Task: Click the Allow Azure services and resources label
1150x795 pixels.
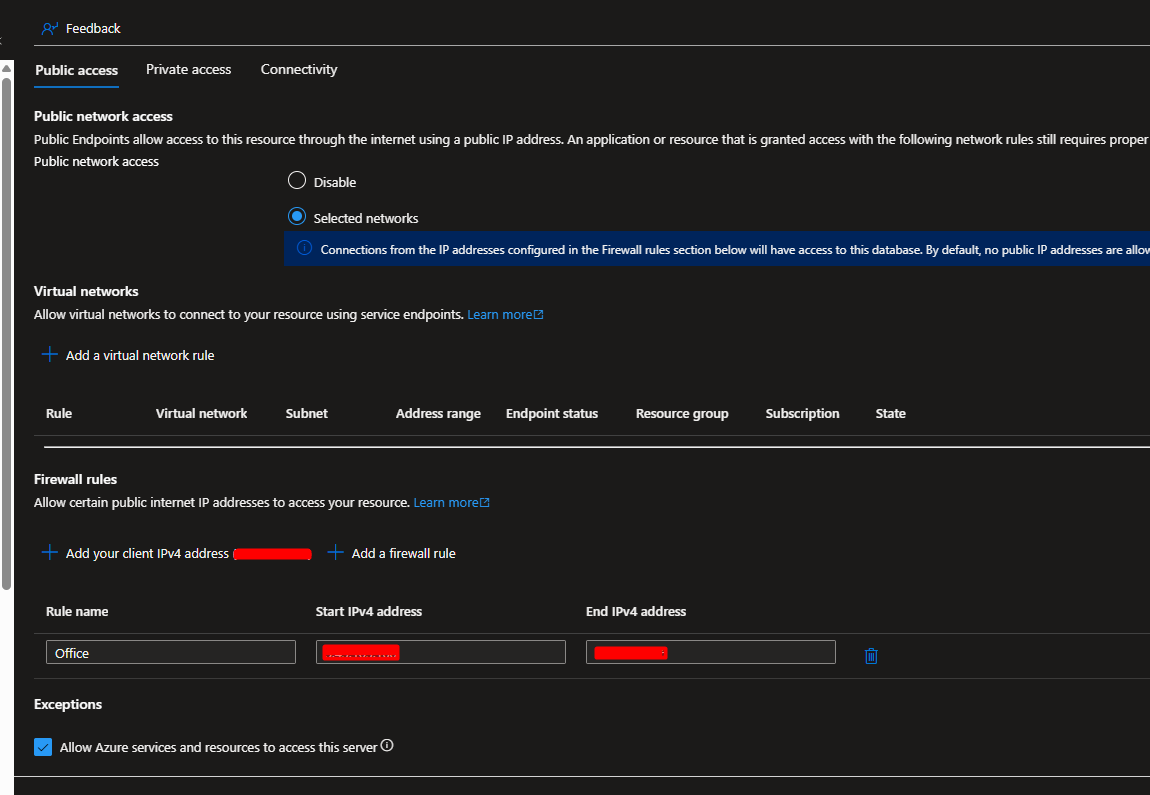Action: (x=219, y=747)
